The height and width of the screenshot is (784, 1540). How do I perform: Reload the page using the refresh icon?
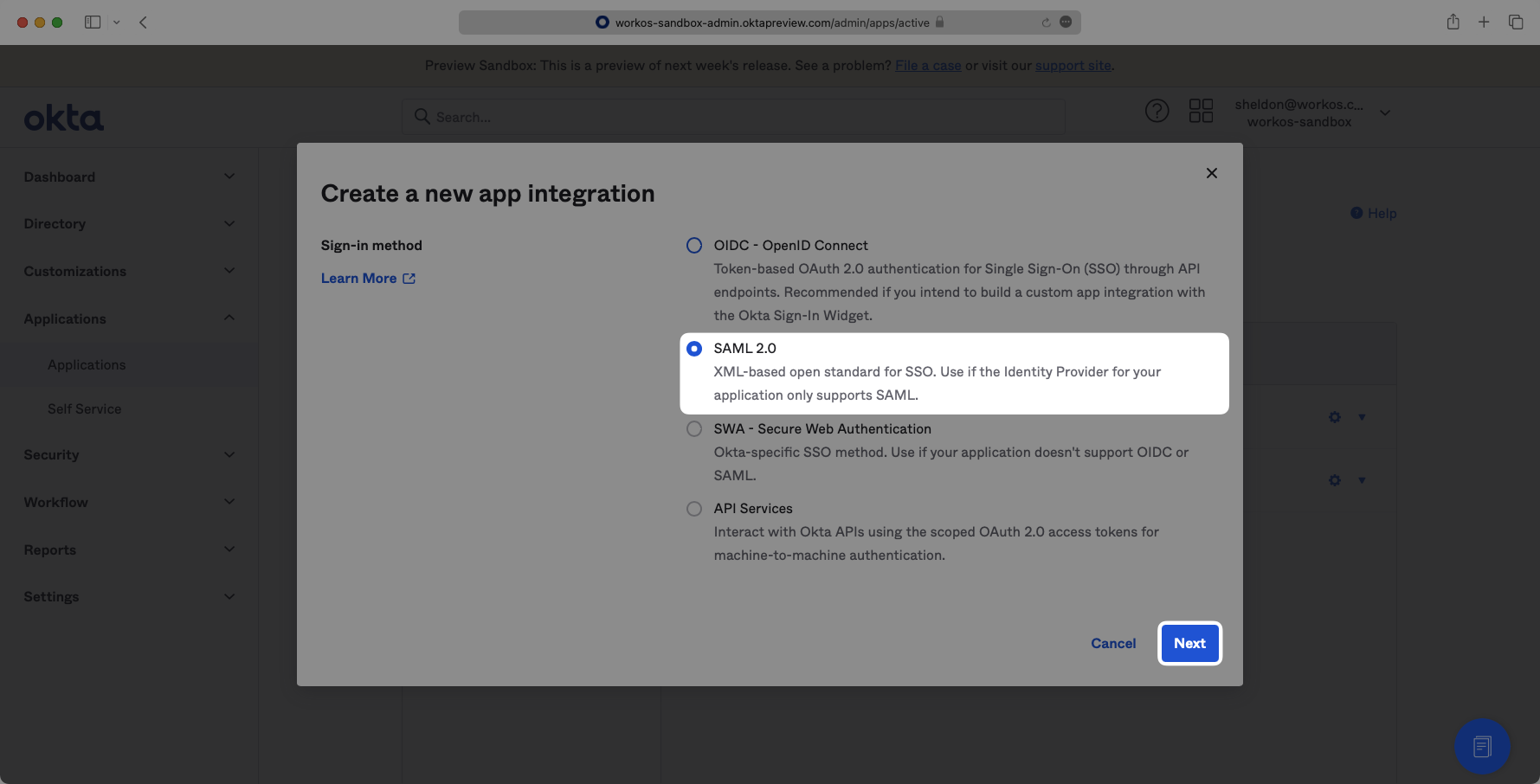click(x=1046, y=22)
